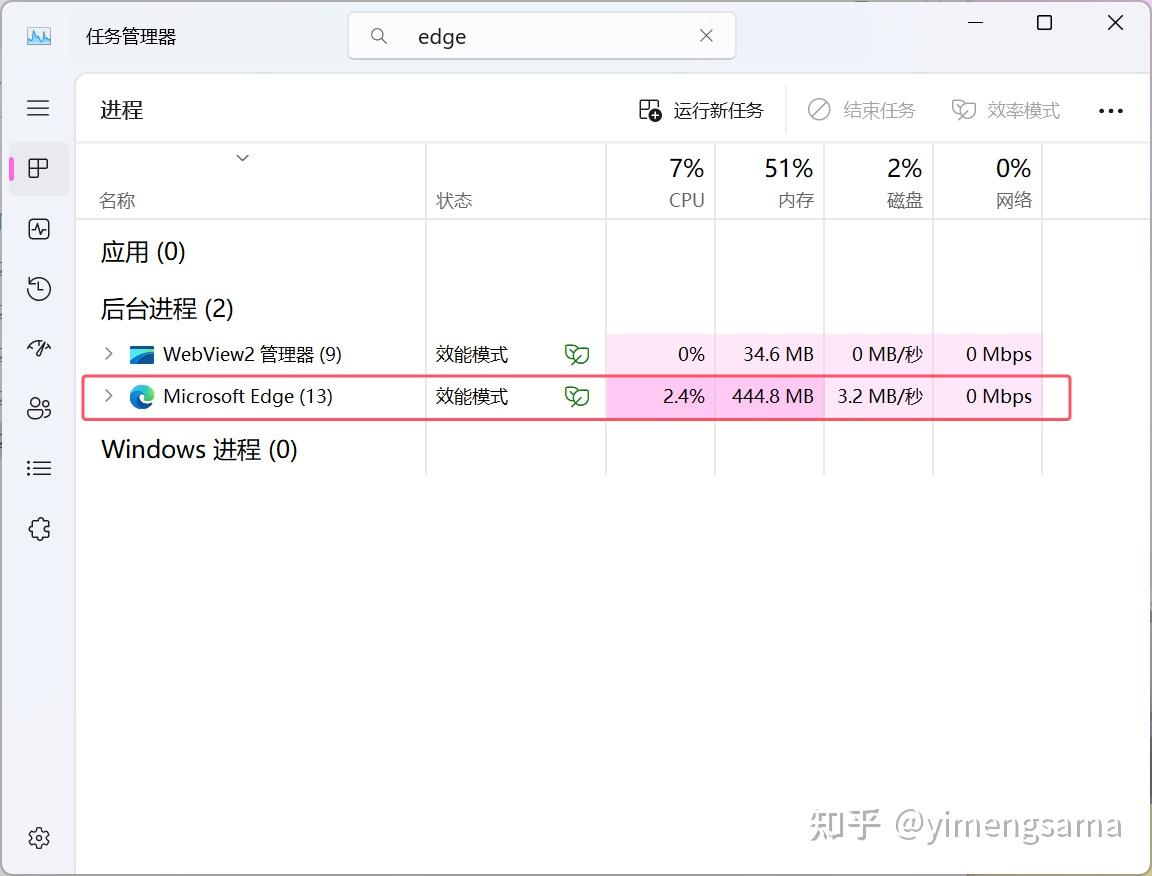Click the Task Manager app icon in title bar

[x=39, y=36]
